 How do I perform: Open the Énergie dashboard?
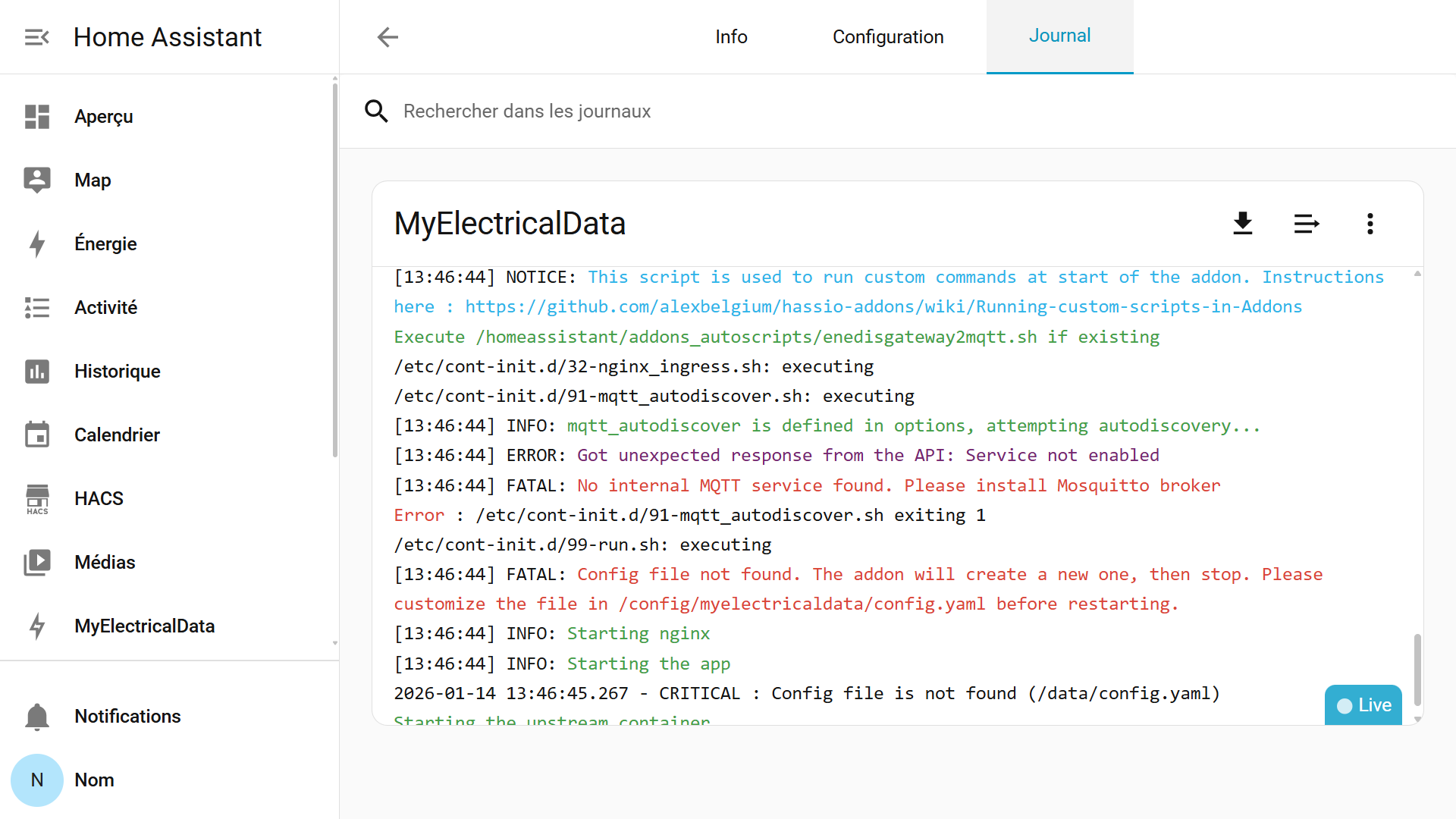click(x=105, y=244)
